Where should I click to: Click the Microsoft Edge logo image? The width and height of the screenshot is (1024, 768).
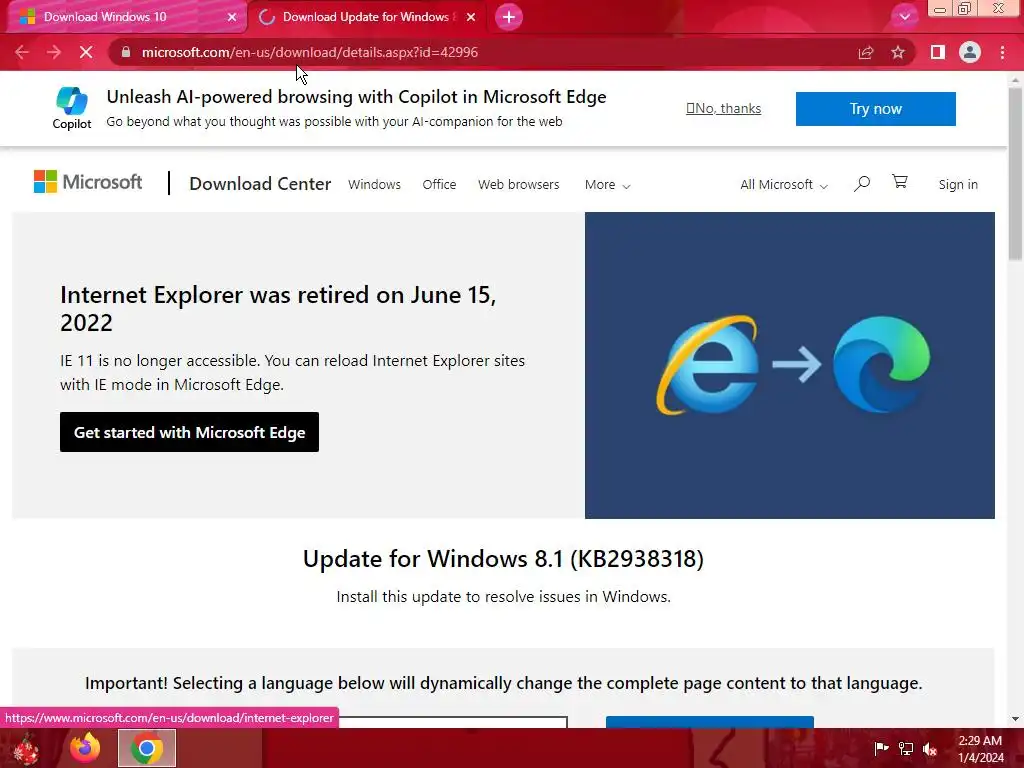click(881, 364)
